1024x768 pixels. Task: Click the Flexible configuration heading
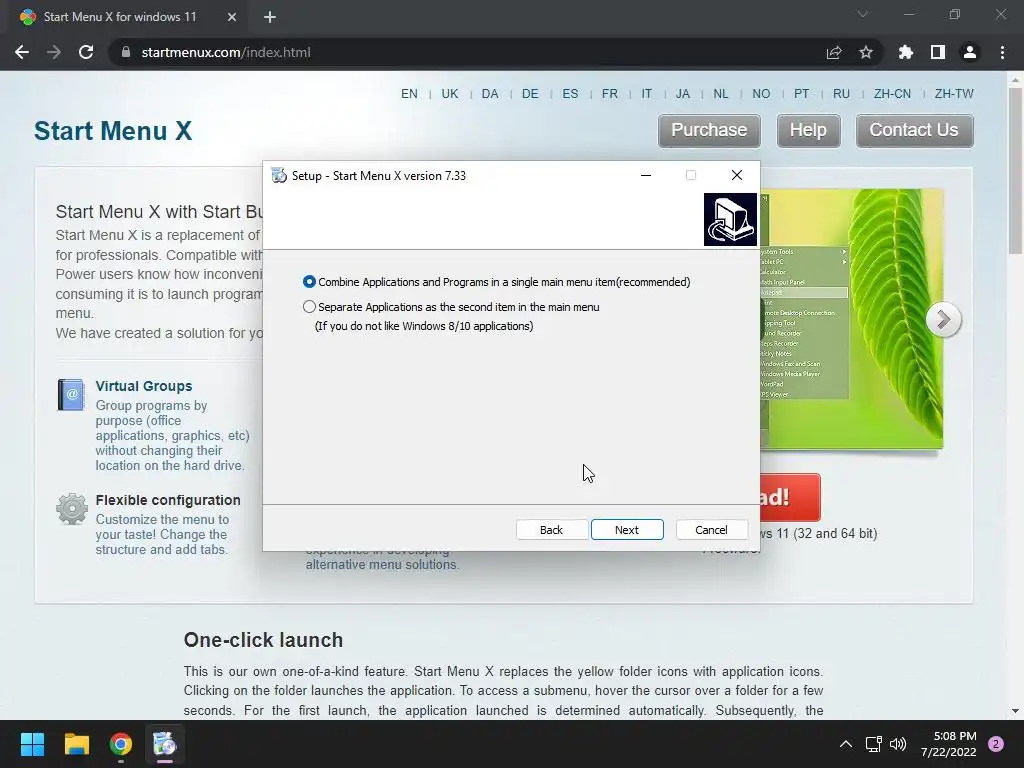(168, 500)
